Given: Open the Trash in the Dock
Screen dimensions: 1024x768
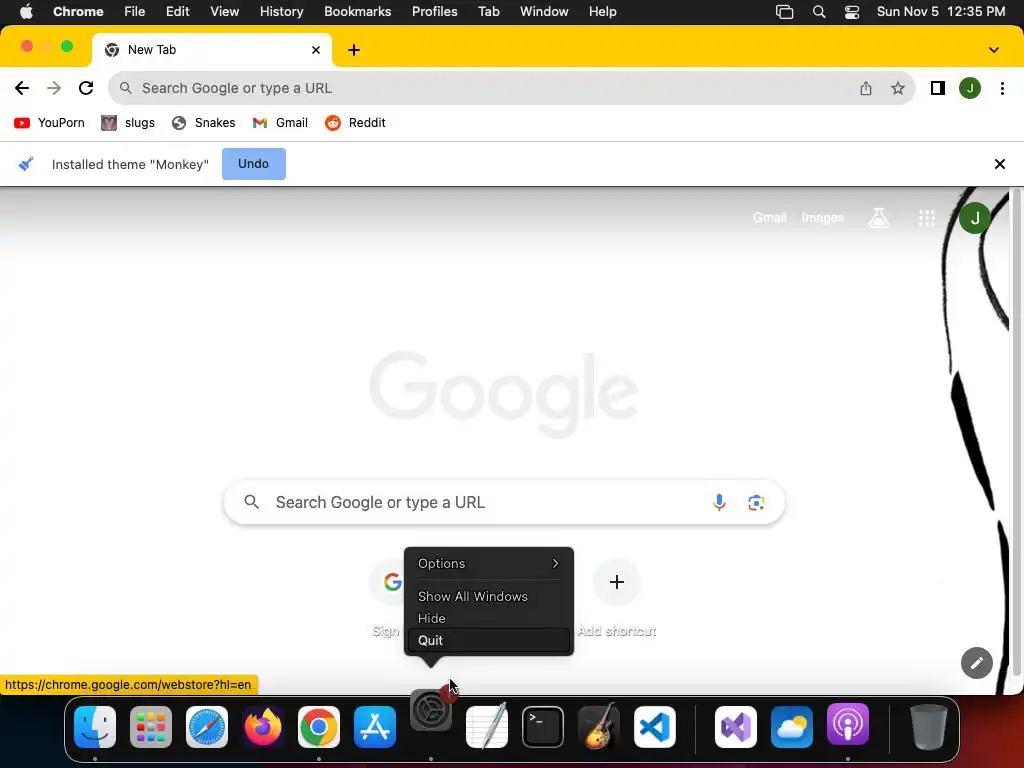Looking at the screenshot, I should point(929,727).
